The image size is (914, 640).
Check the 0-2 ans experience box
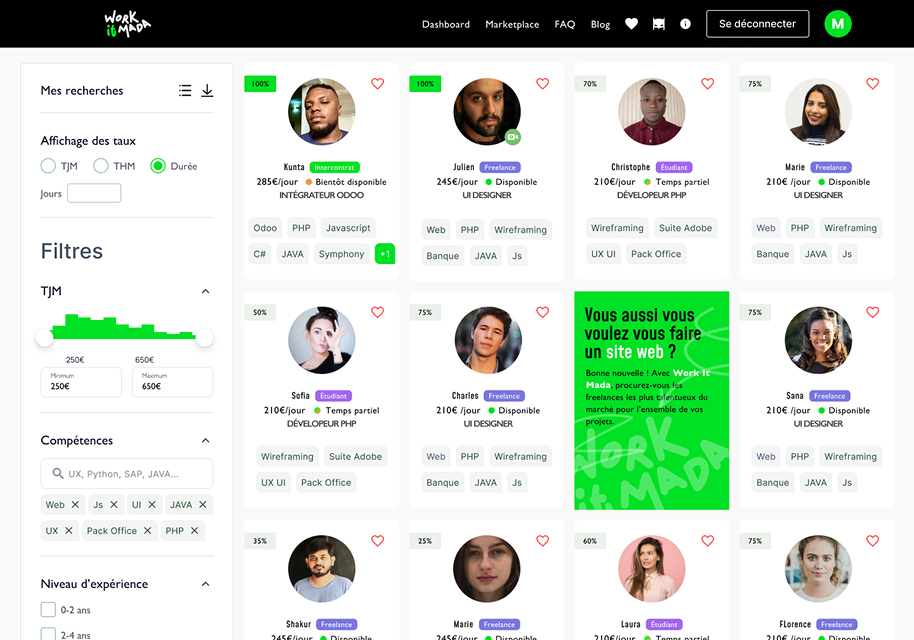coord(48,610)
